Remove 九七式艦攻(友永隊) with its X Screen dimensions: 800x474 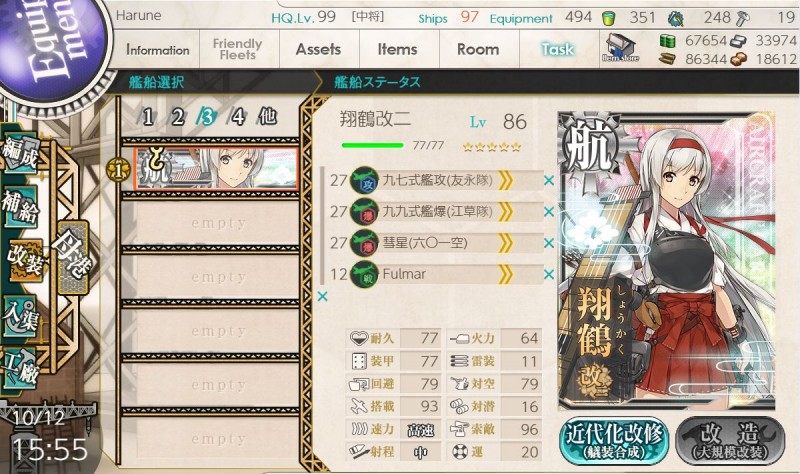pos(549,181)
